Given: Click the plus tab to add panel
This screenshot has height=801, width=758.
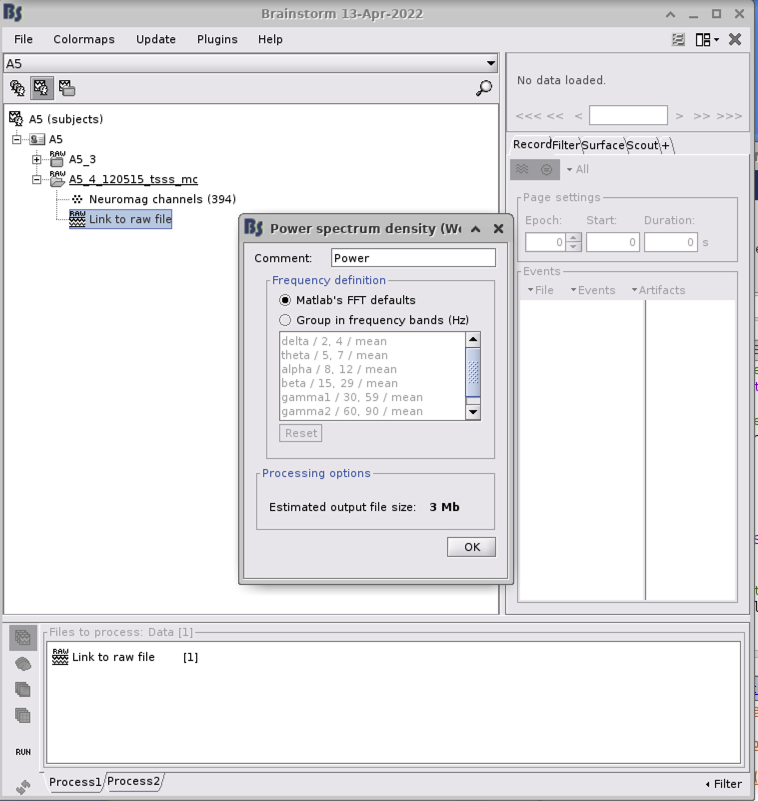Looking at the screenshot, I should pos(665,146).
